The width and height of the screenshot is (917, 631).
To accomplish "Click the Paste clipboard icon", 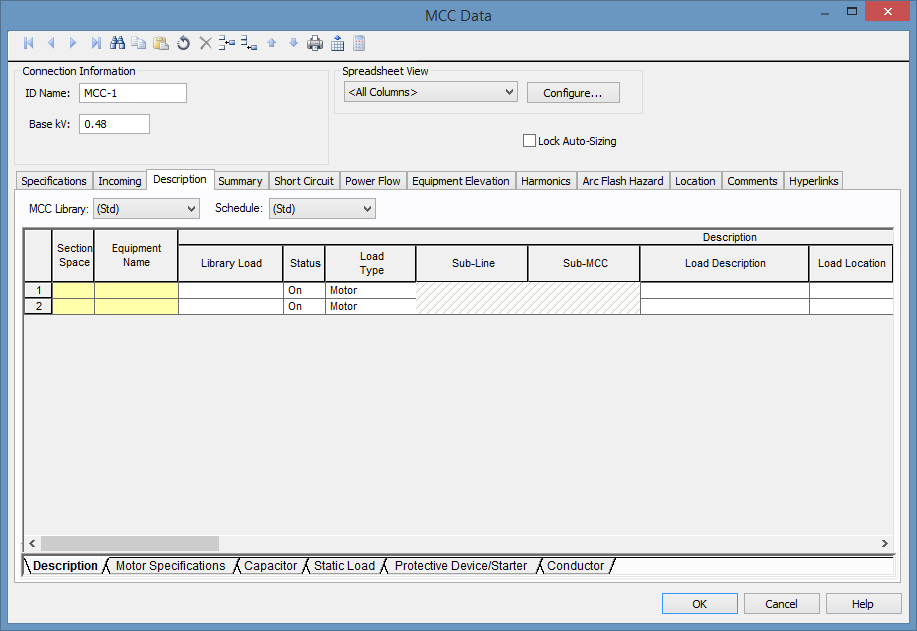I will [161, 43].
